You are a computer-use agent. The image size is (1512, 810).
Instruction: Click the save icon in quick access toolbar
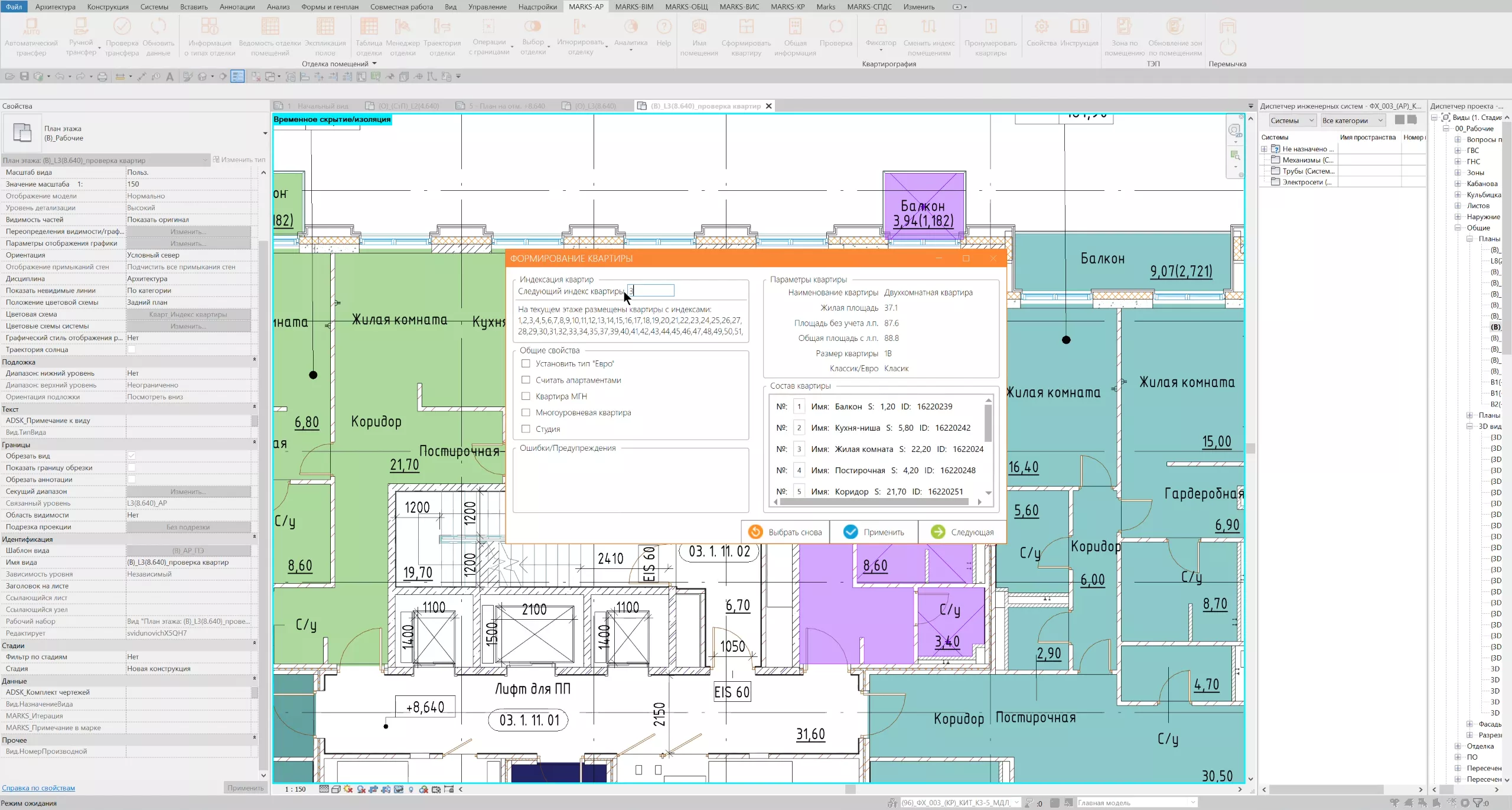(24, 77)
